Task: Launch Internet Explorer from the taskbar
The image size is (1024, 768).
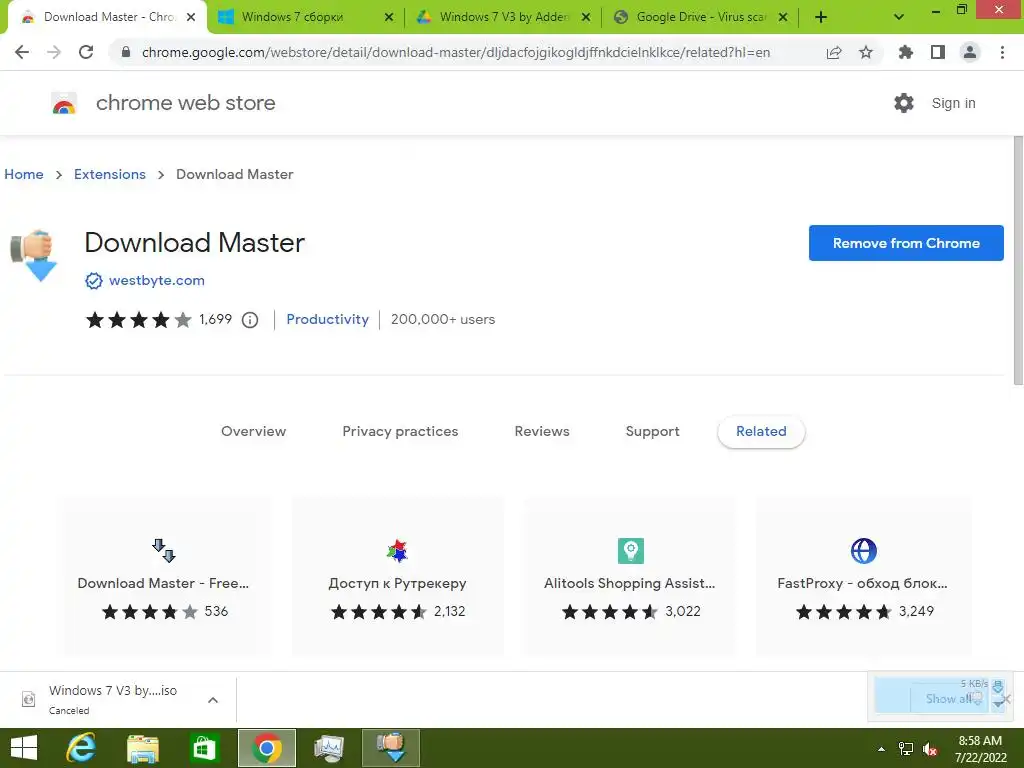Action: click(82, 748)
